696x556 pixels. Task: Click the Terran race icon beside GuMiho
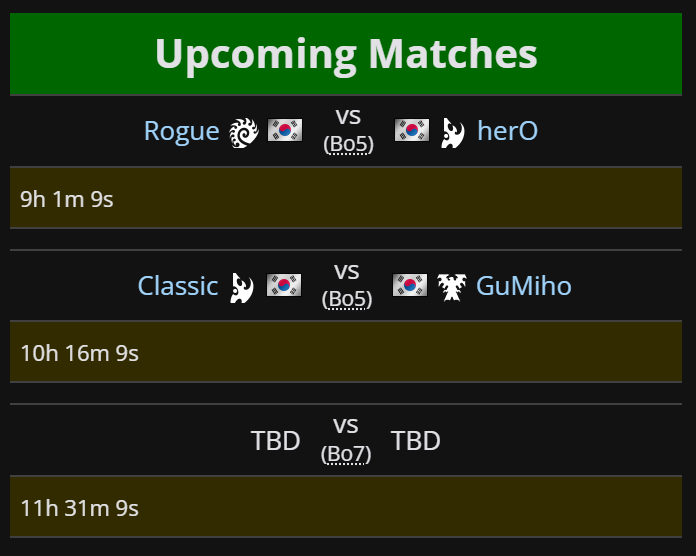pyautogui.click(x=452, y=287)
